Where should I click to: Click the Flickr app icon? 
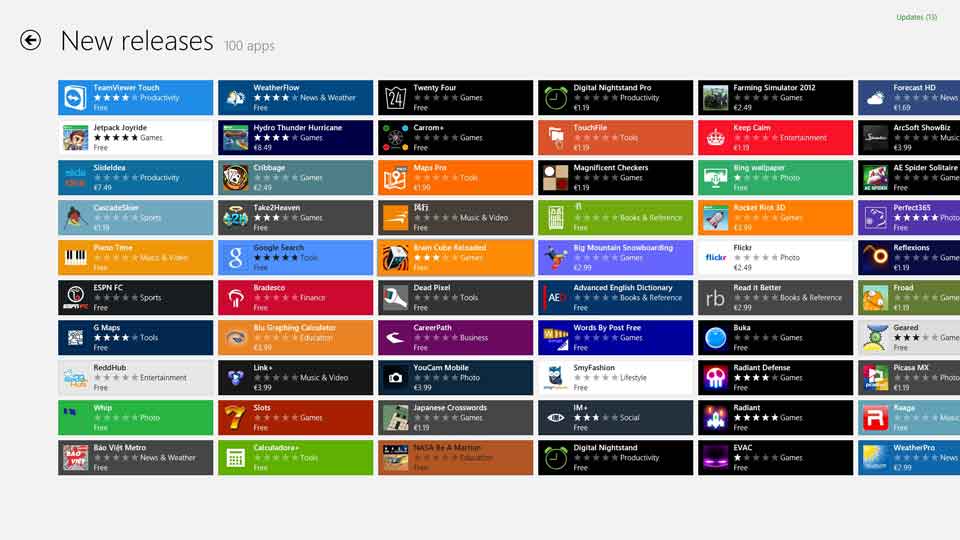(716, 258)
